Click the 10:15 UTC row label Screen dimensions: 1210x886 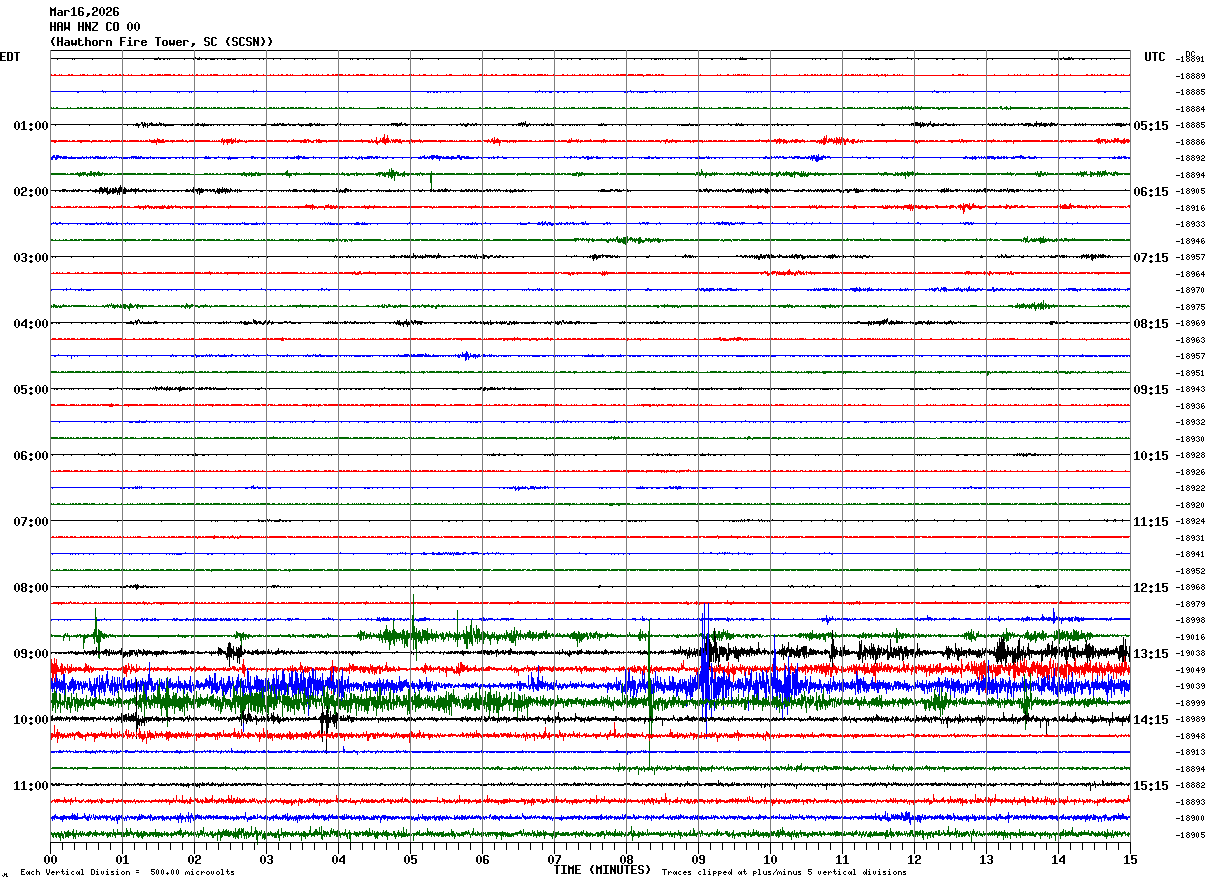tap(1151, 456)
